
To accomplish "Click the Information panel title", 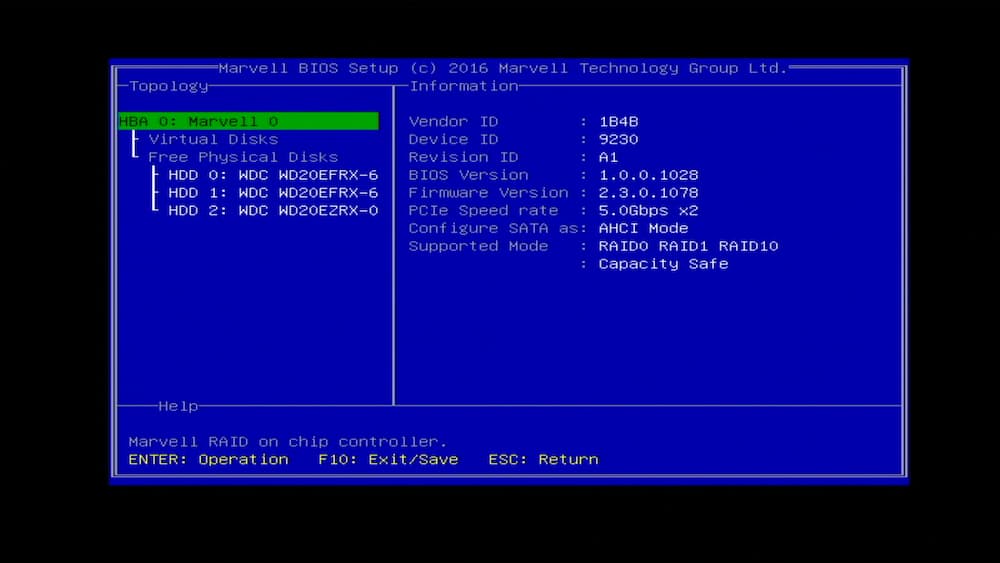I will click(463, 86).
